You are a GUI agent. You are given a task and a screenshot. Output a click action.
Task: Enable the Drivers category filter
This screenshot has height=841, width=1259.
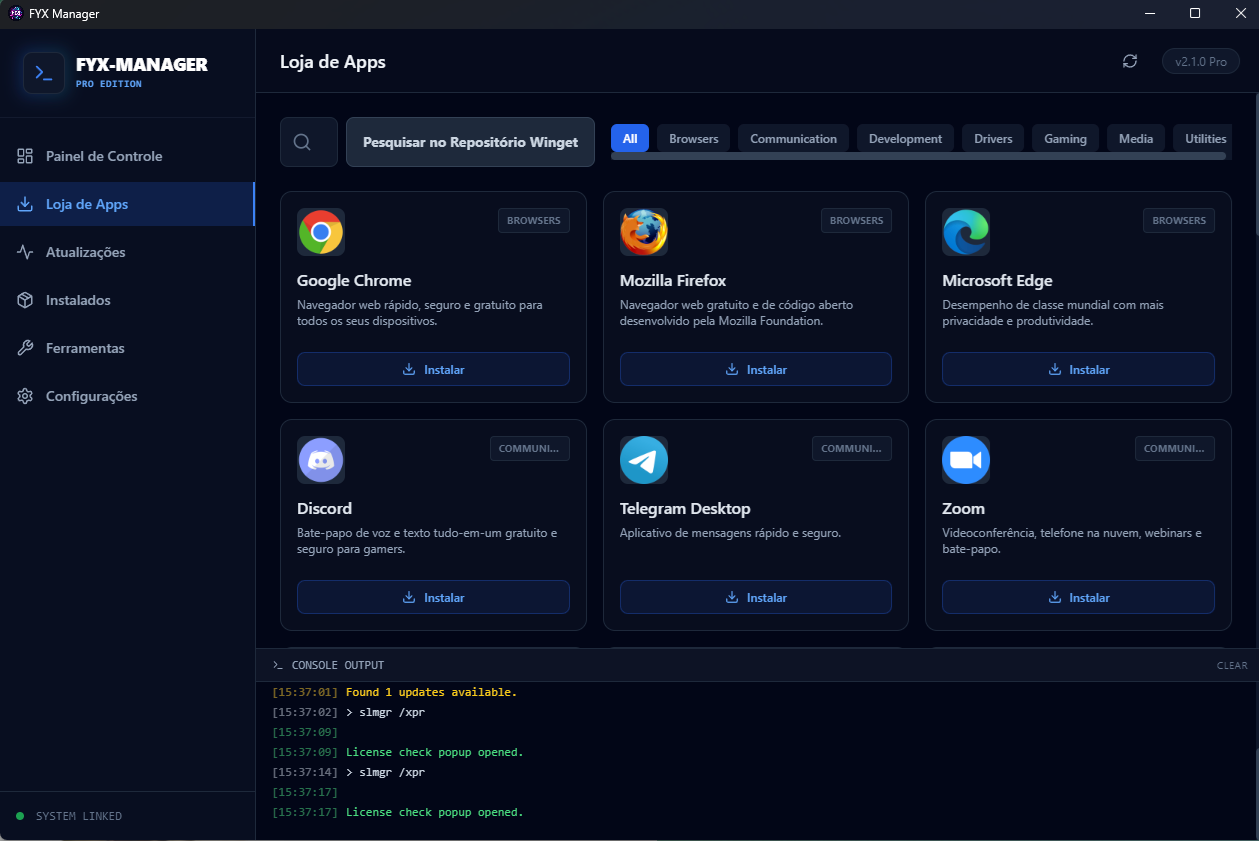click(992, 138)
